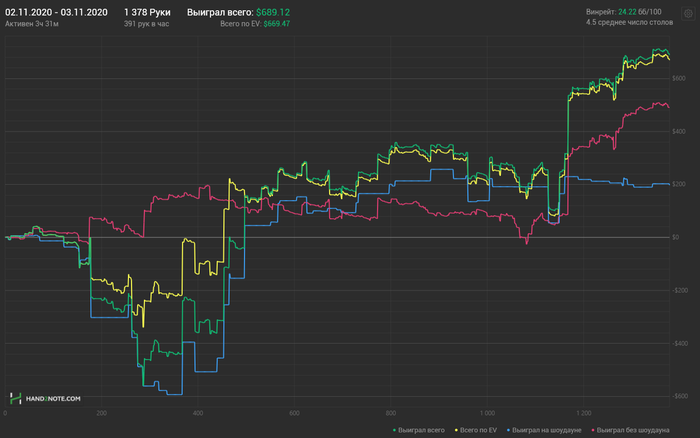Click the '4.5 среднее число столов' text
700x438 pixels.
(629, 22)
